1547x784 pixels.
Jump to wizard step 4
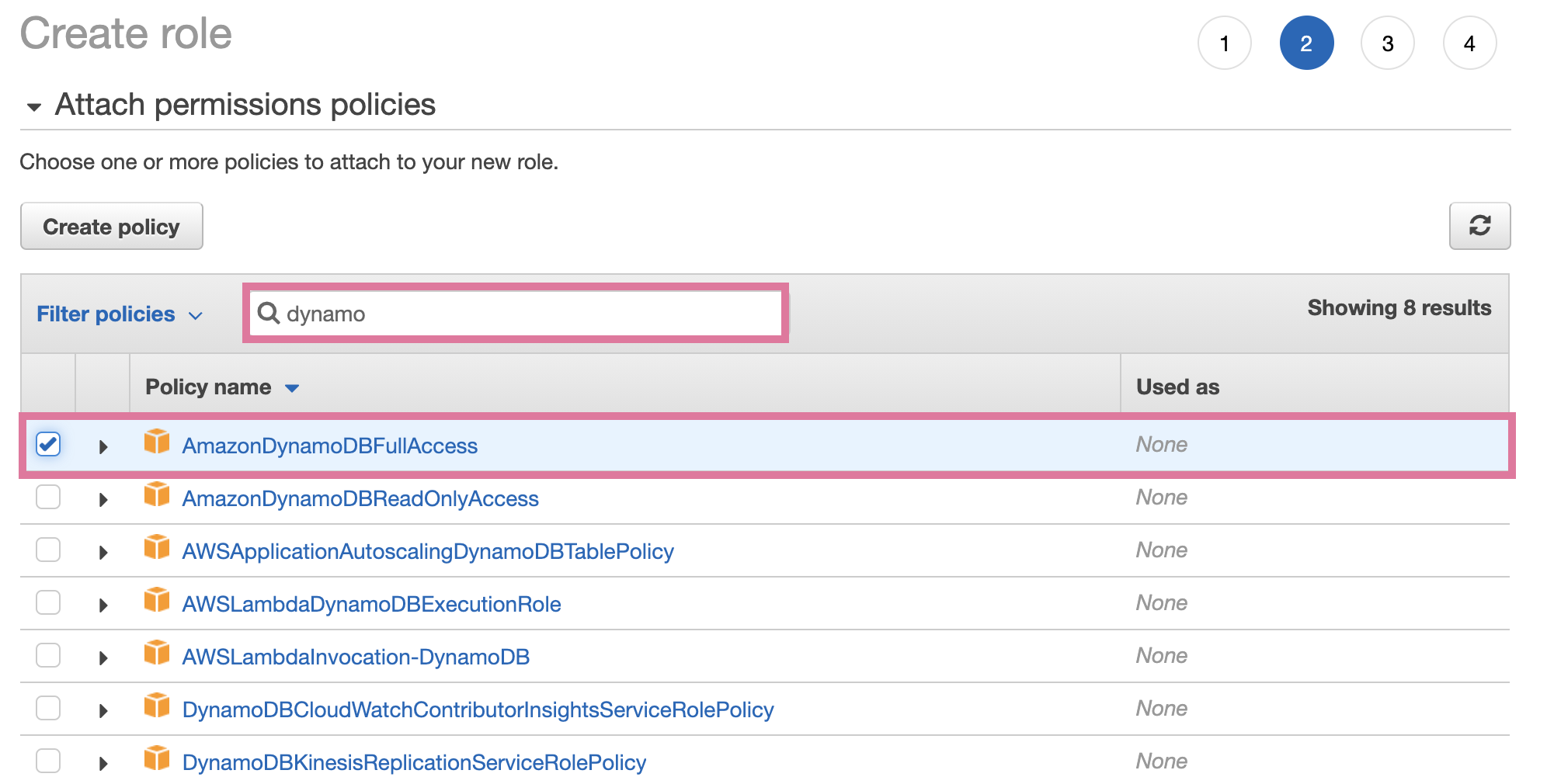pyautogui.click(x=1469, y=43)
